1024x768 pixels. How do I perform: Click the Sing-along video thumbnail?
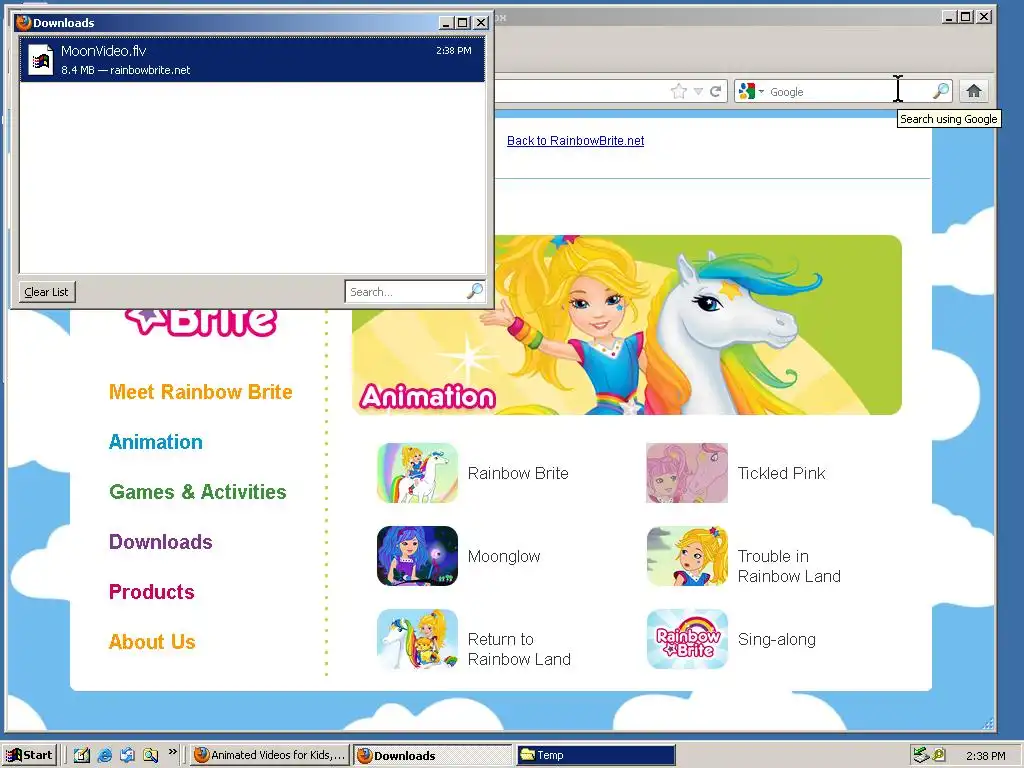(687, 639)
